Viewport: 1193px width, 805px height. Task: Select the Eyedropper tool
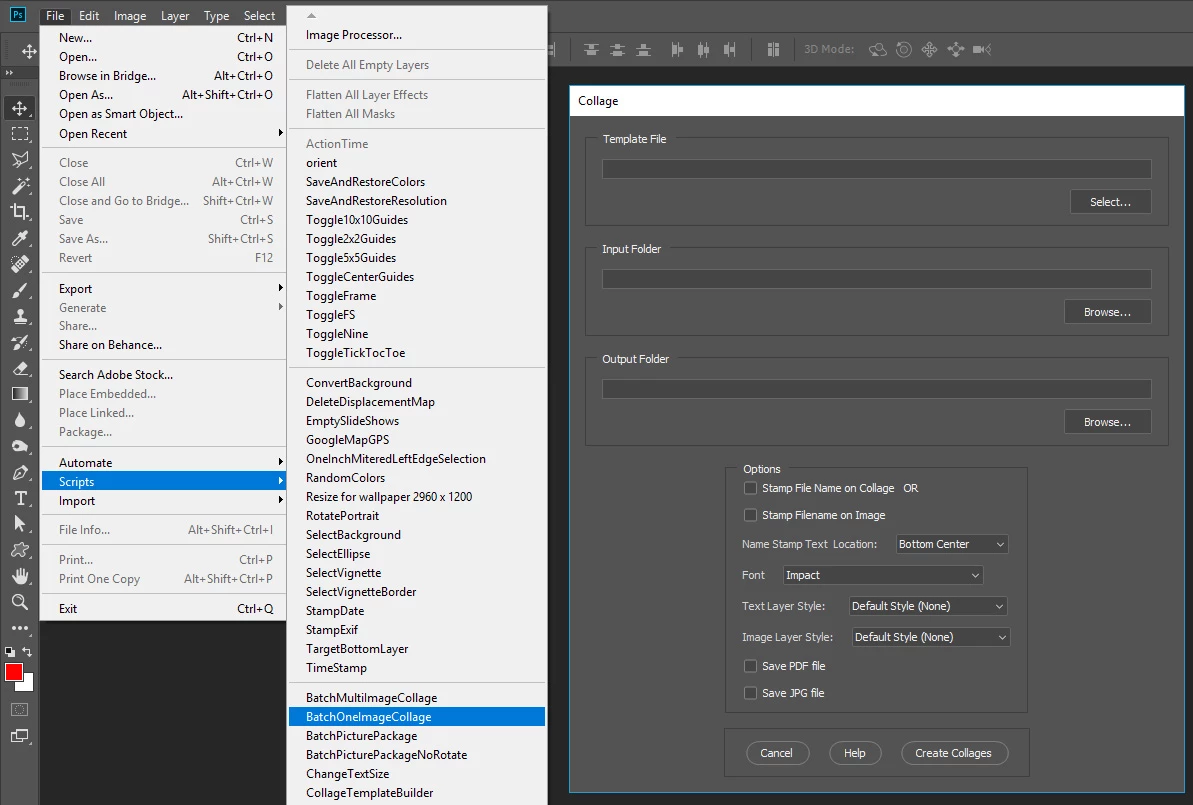click(20, 238)
